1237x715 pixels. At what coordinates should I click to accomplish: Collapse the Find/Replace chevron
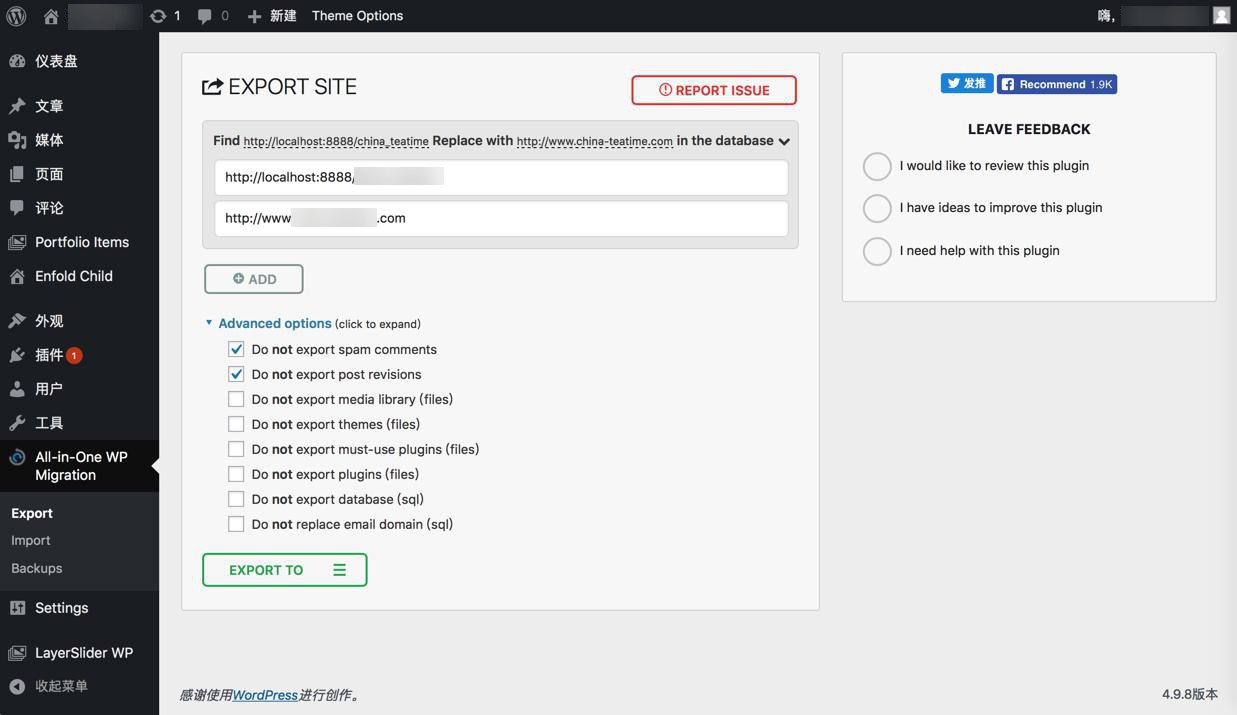[x=784, y=141]
